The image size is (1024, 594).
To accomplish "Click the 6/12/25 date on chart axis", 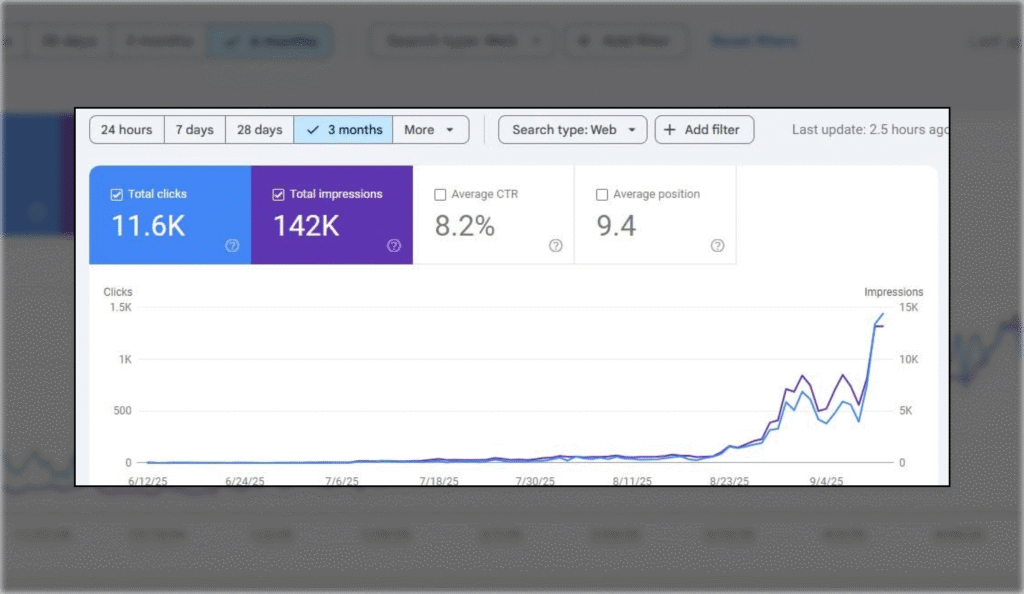I will [x=147, y=481].
